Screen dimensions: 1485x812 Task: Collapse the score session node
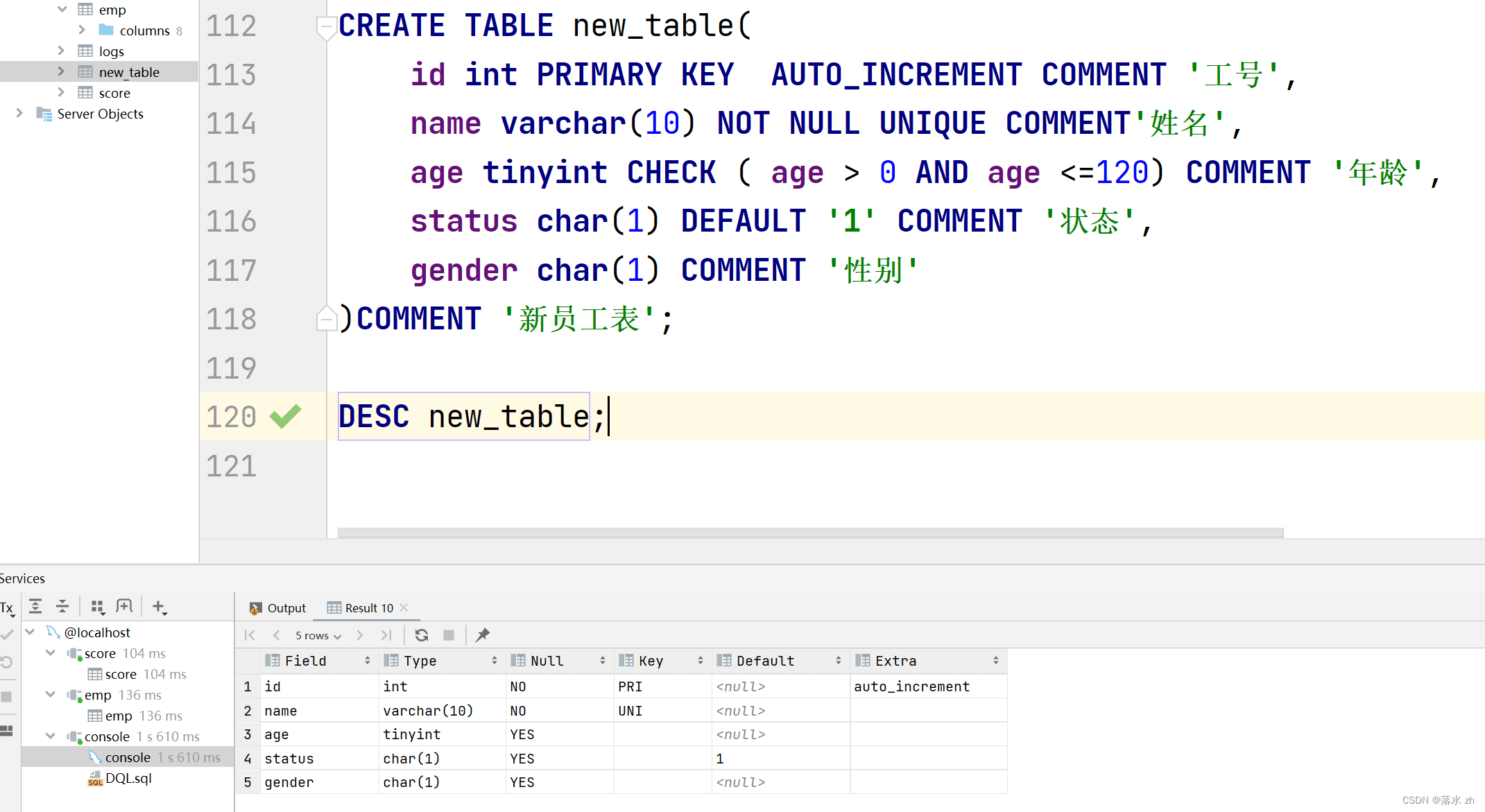(x=51, y=653)
